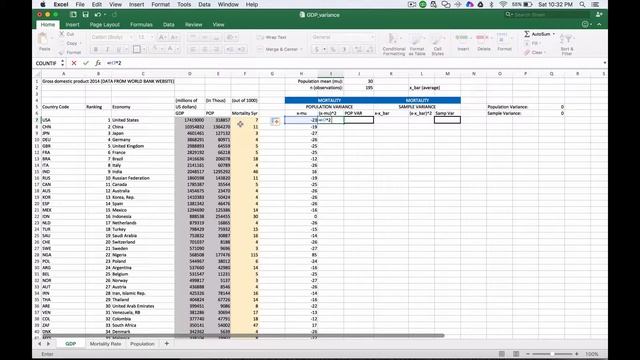640x360 pixels.
Task: Open the Fill dropdown in editing group
Action: (532, 43)
